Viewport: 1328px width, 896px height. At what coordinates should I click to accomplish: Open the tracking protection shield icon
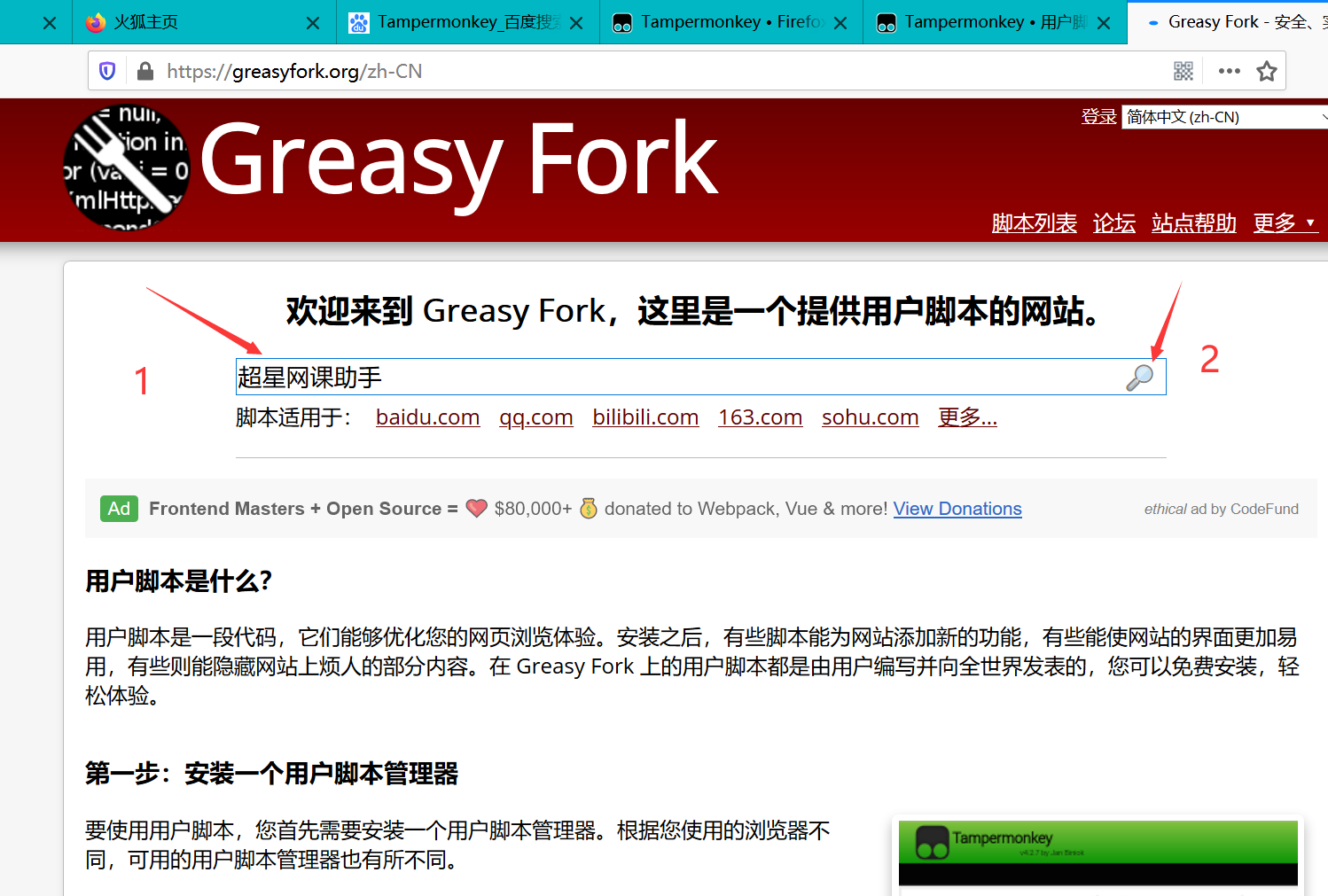tap(107, 71)
